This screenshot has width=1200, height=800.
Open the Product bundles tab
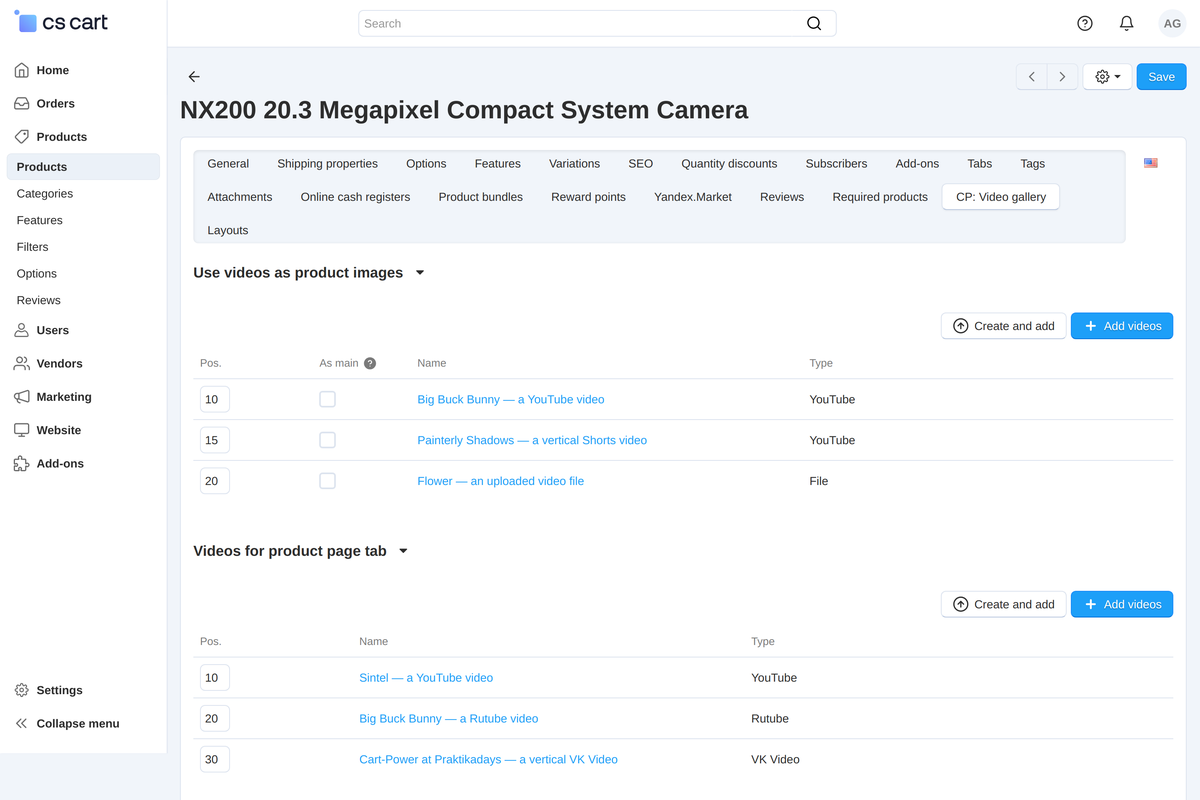[481, 197]
